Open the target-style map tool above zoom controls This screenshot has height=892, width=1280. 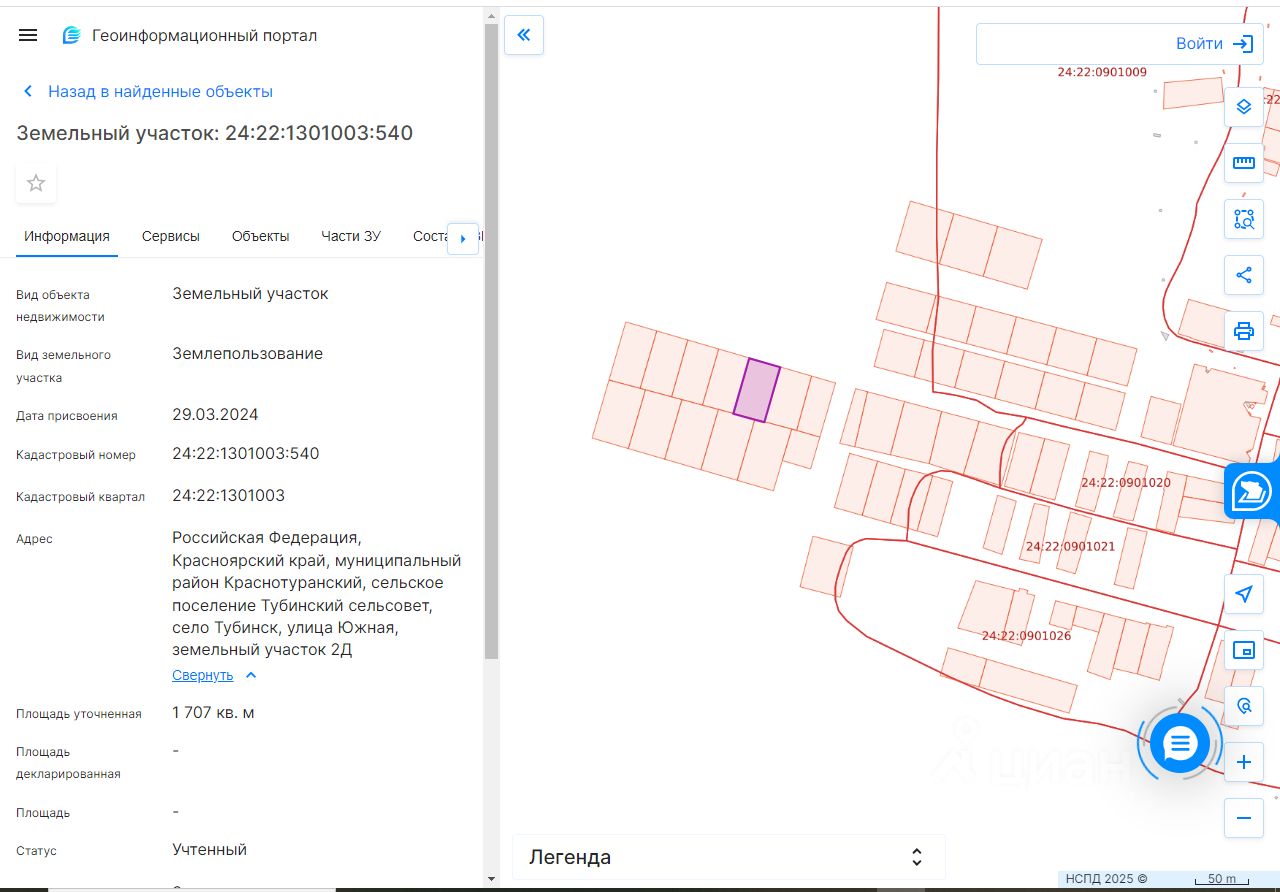point(1244,706)
